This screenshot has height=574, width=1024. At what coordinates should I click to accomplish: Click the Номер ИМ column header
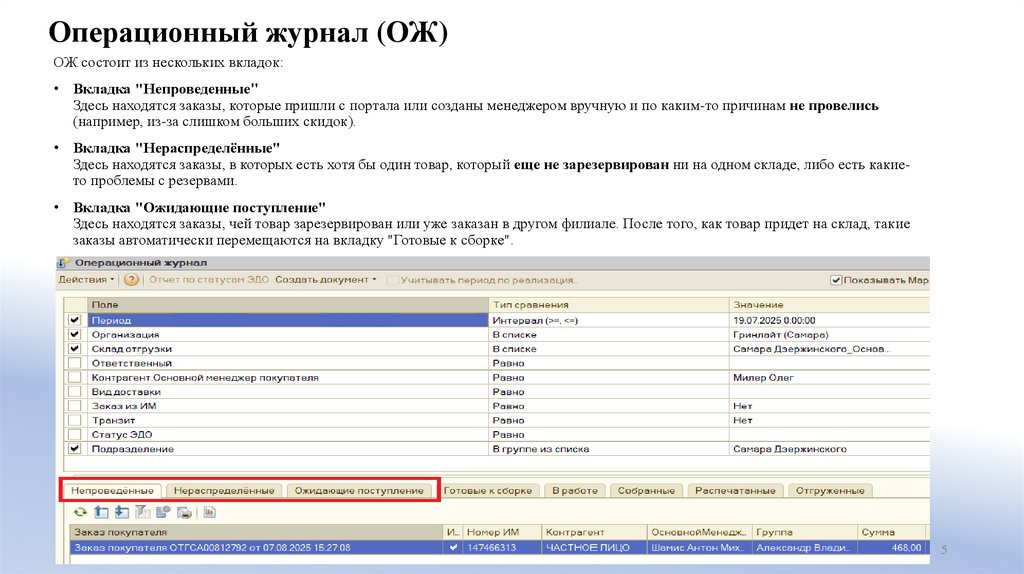coord(502,532)
